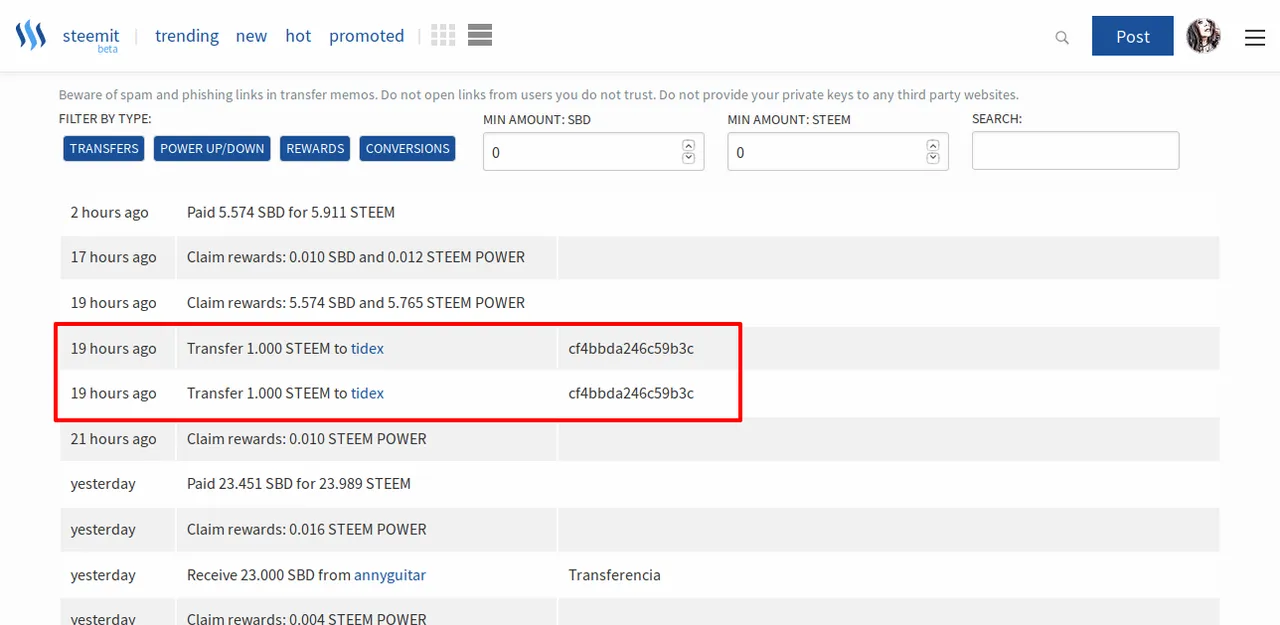
Task: Open tidex link in first transfer row
Action: point(367,348)
